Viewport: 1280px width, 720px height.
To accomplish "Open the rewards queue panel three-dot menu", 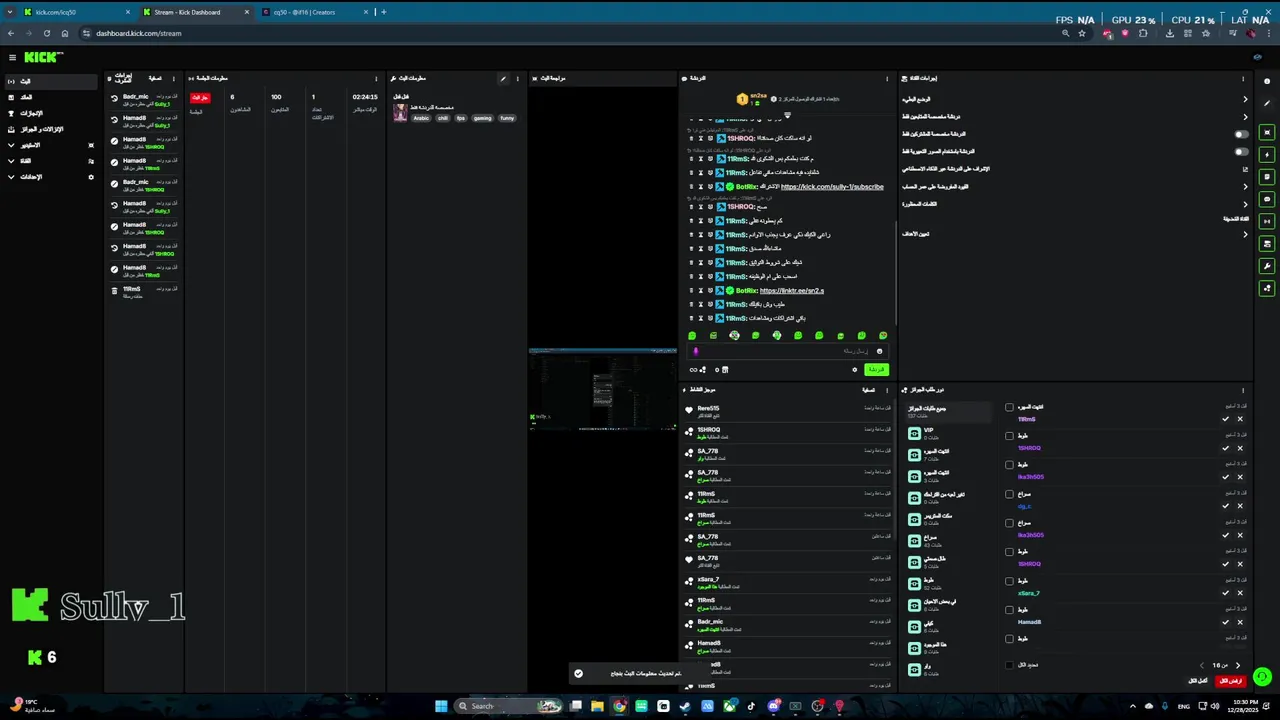I will point(1243,390).
